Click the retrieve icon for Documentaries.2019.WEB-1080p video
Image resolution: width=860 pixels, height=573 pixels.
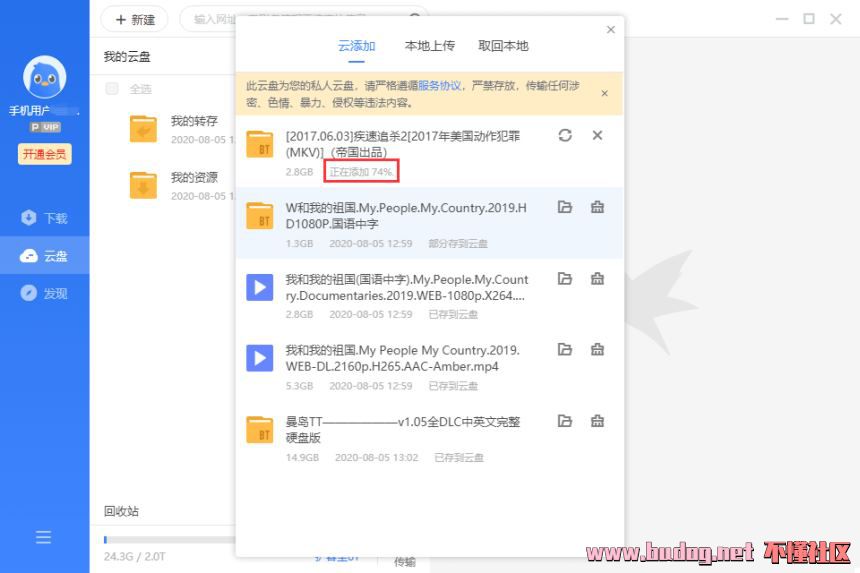click(597, 279)
